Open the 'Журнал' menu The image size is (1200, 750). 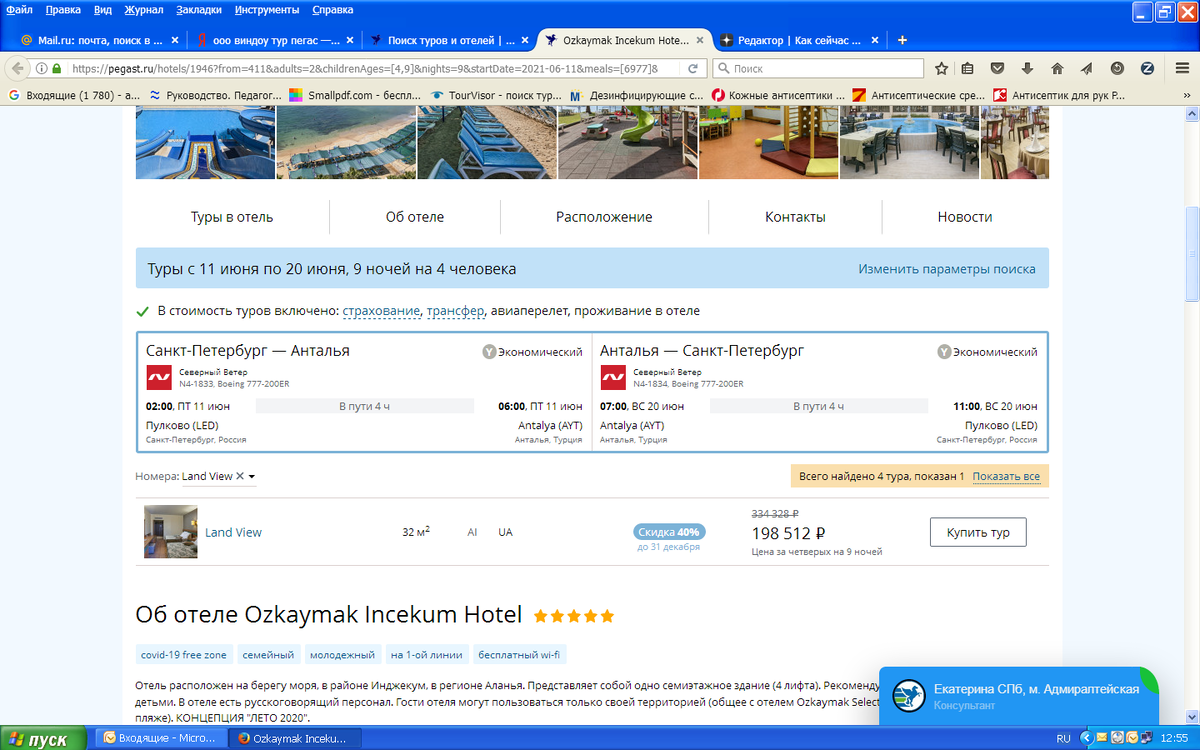(x=145, y=10)
